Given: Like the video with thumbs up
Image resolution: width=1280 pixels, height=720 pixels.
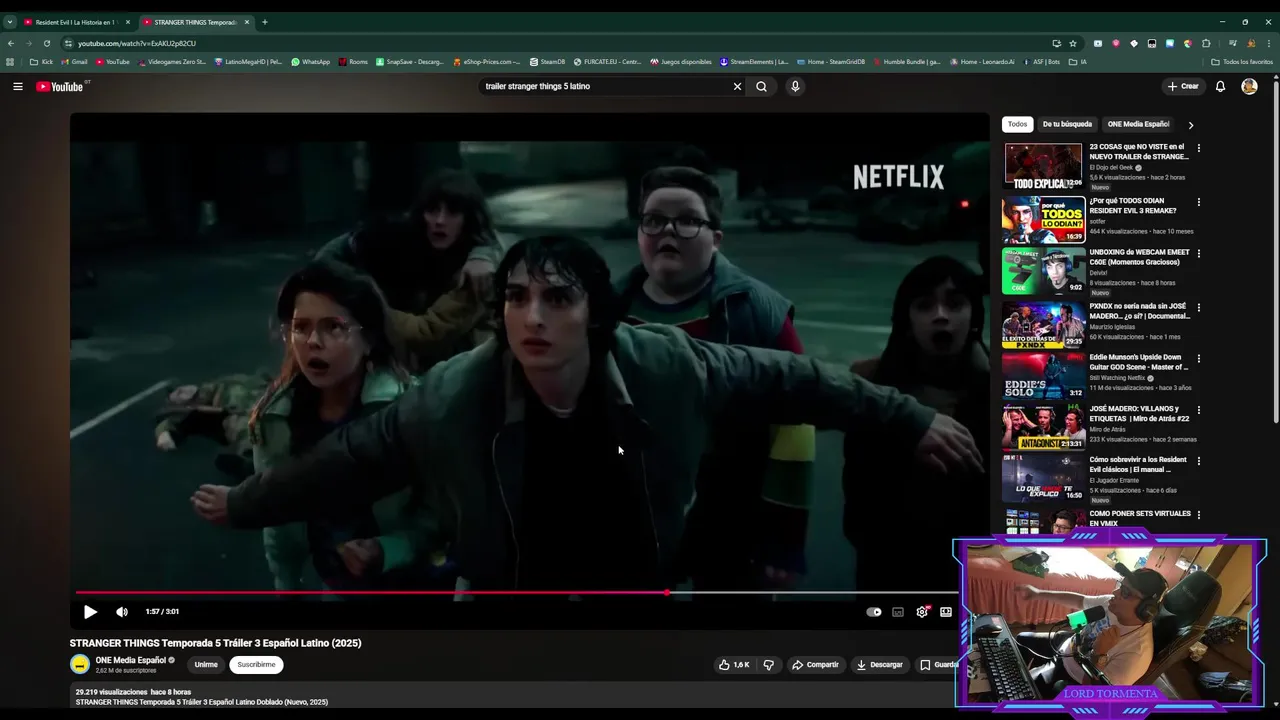Looking at the screenshot, I should 734,665.
